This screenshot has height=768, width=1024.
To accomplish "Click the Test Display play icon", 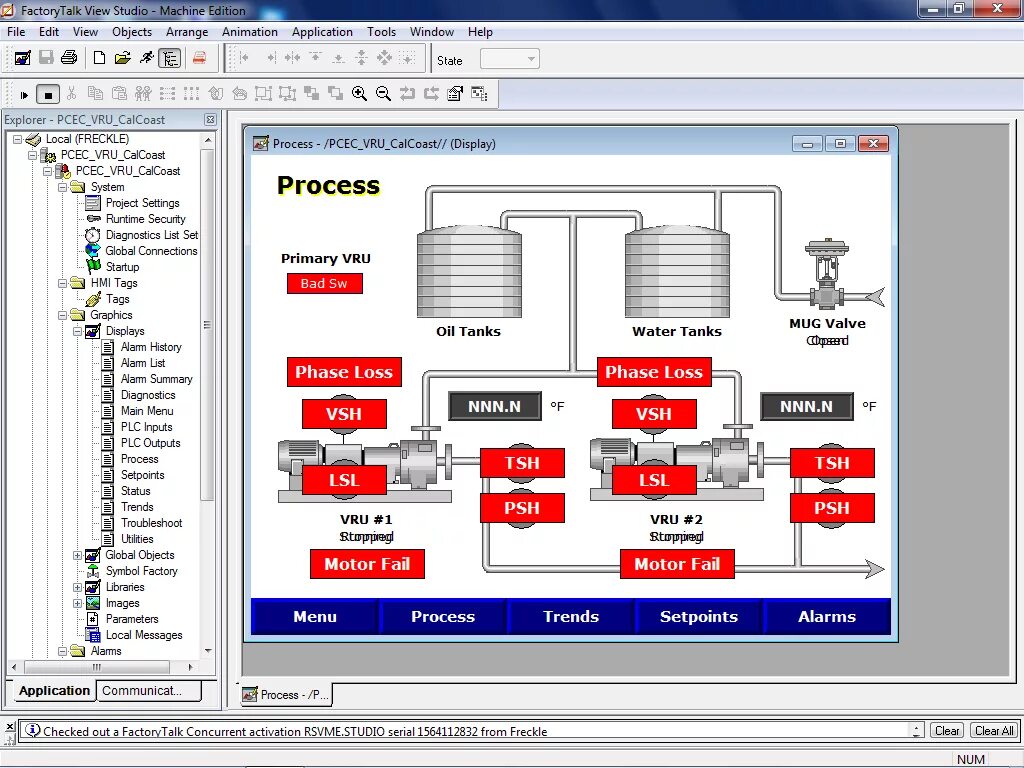I will coord(24,95).
